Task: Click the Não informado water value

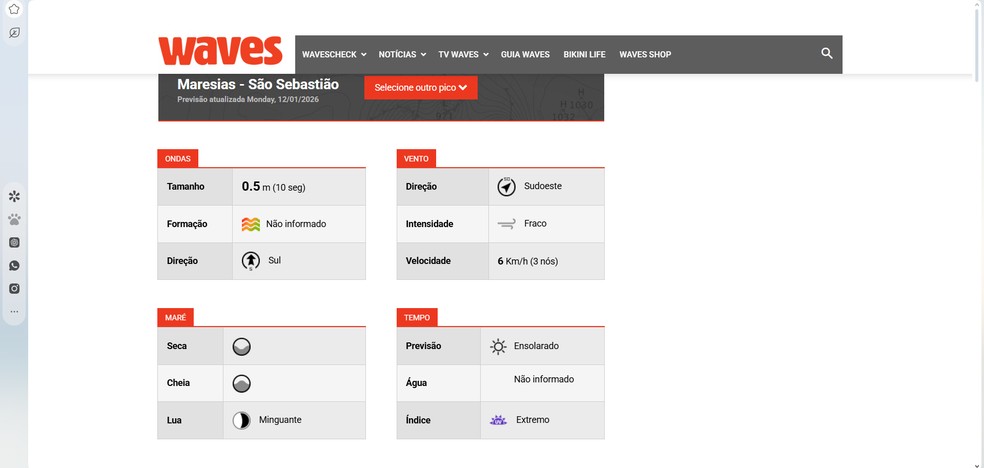Action: pos(544,380)
